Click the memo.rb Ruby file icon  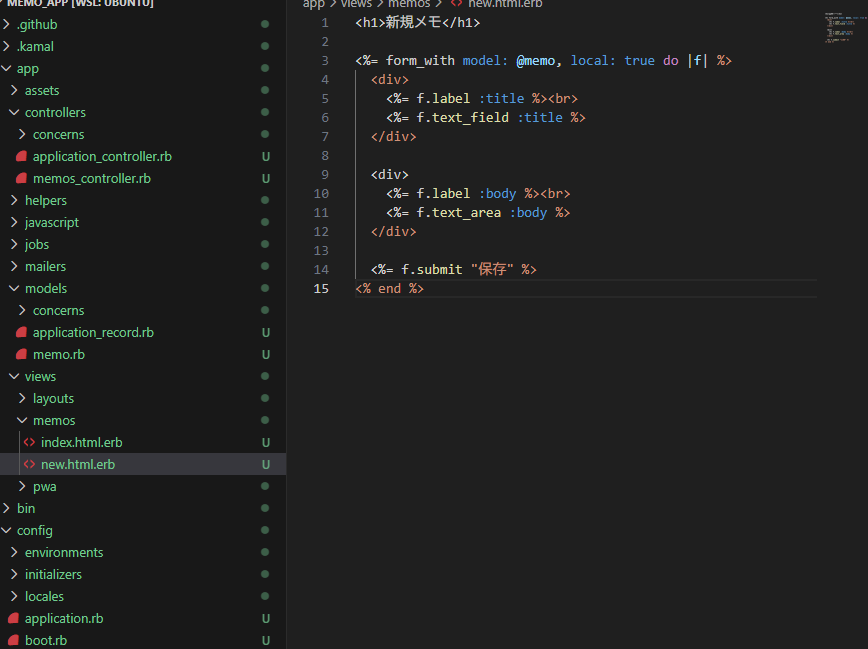tap(24, 354)
